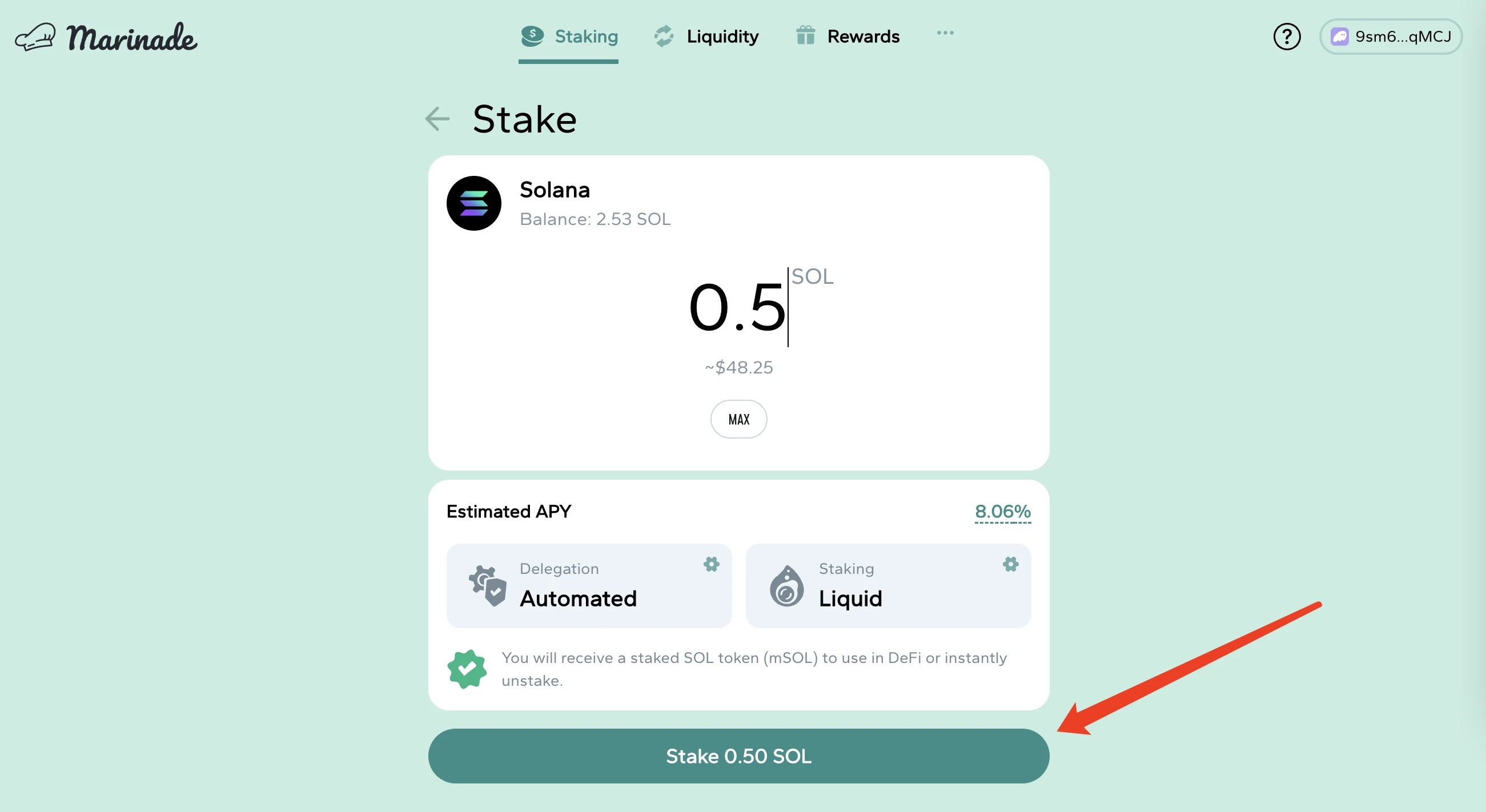
Task: Expand the three-dot more menu
Action: pyautogui.click(x=945, y=33)
